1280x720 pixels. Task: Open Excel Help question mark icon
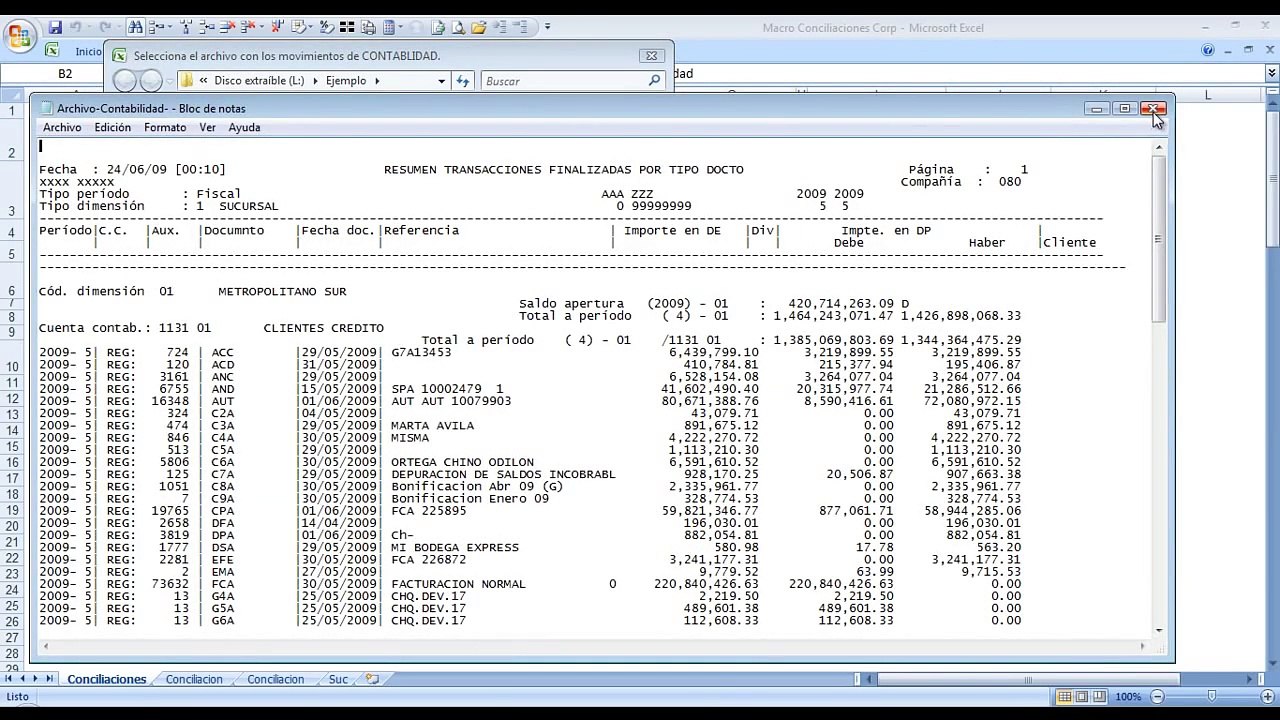coord(1208,50)
